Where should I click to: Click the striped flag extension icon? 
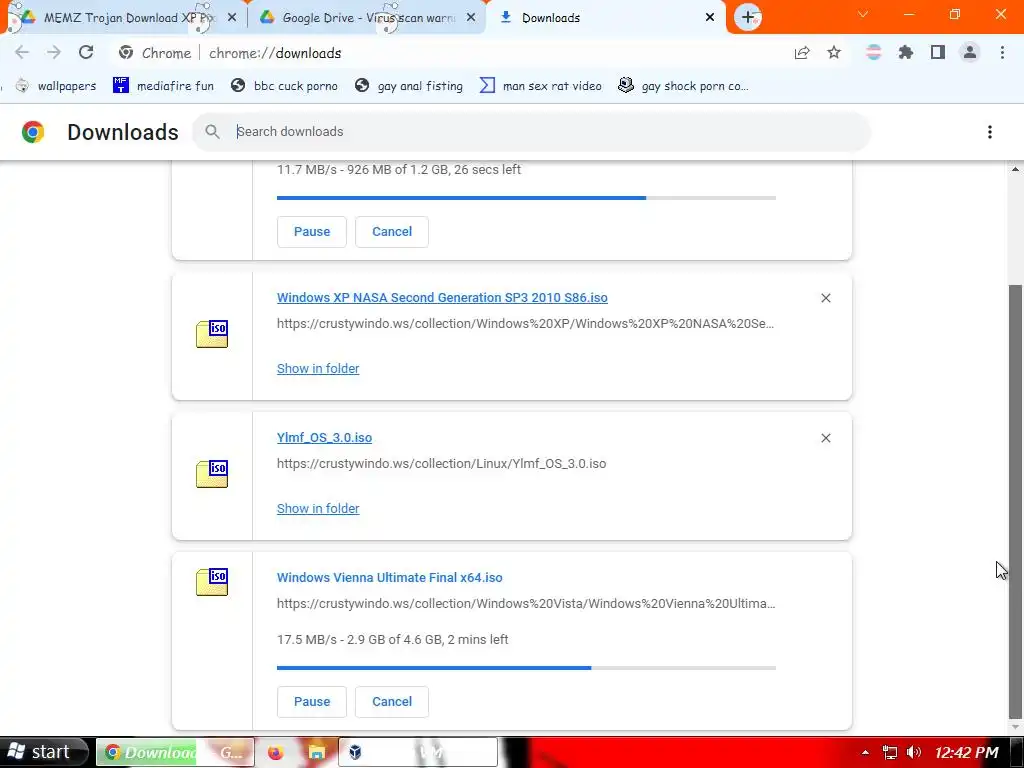click(x=874, y=53)
